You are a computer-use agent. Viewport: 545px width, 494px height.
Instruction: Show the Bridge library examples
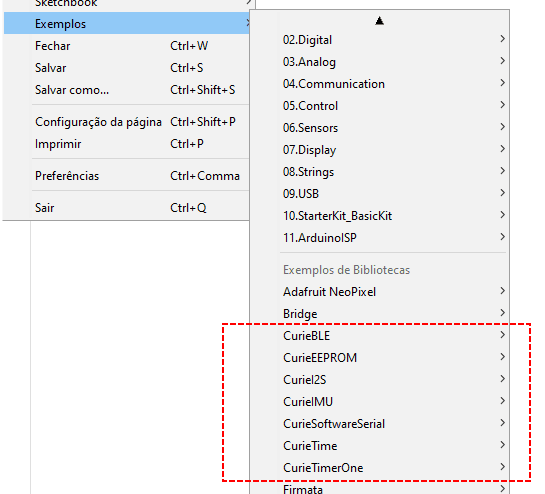click(379, 314)
